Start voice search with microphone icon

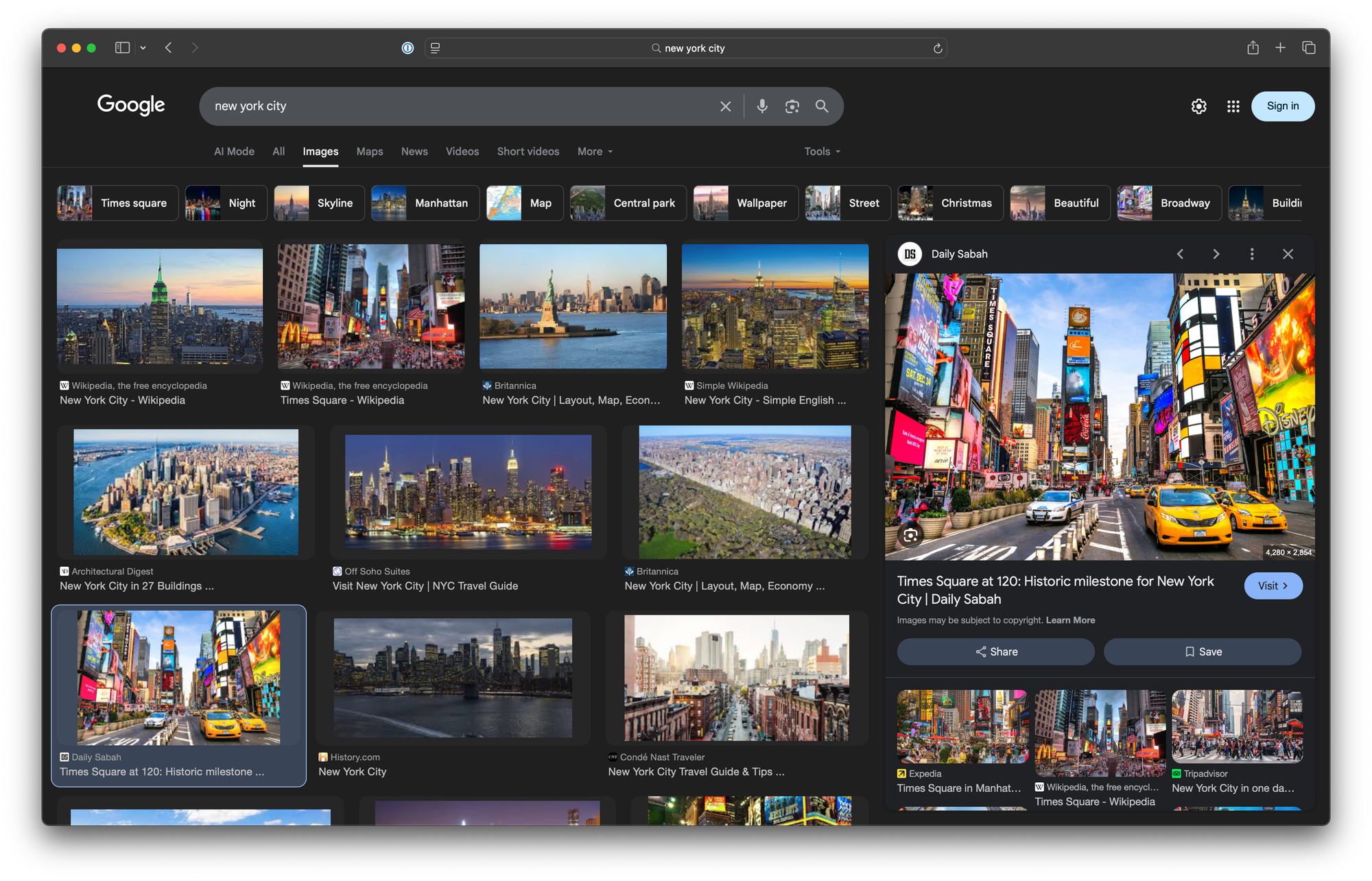coord(762,106)
